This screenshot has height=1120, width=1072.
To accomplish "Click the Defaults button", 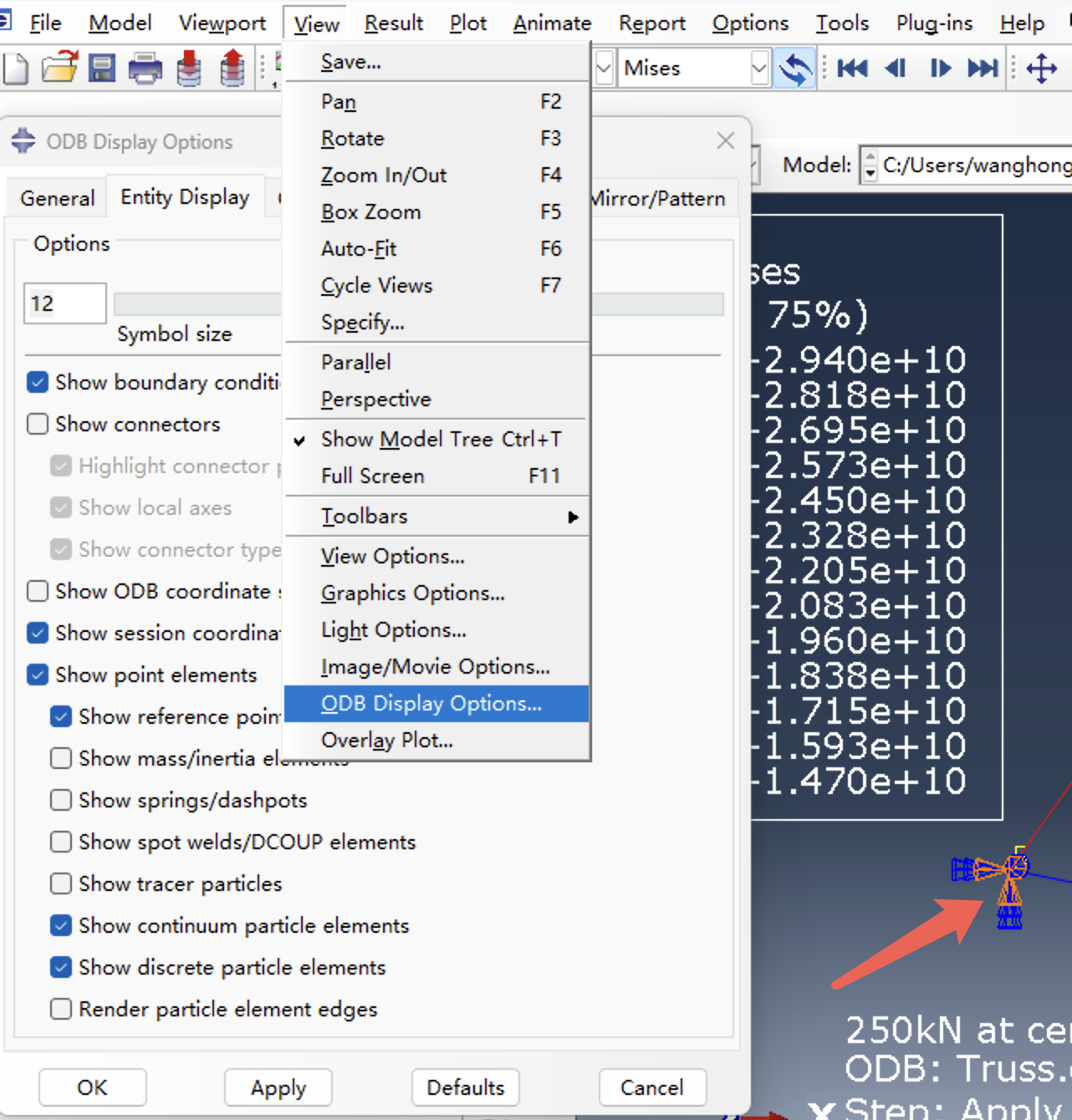I will (x=465, y=1087).
